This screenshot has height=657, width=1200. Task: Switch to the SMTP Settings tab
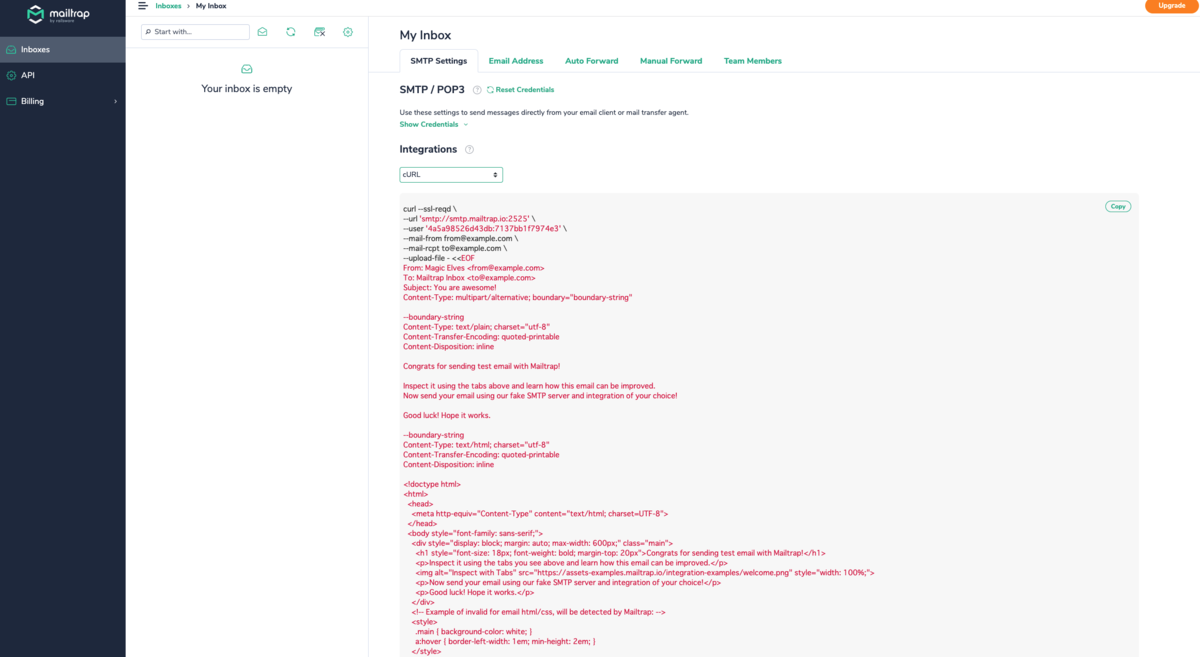pyautogui.click(x=438, y=61)
